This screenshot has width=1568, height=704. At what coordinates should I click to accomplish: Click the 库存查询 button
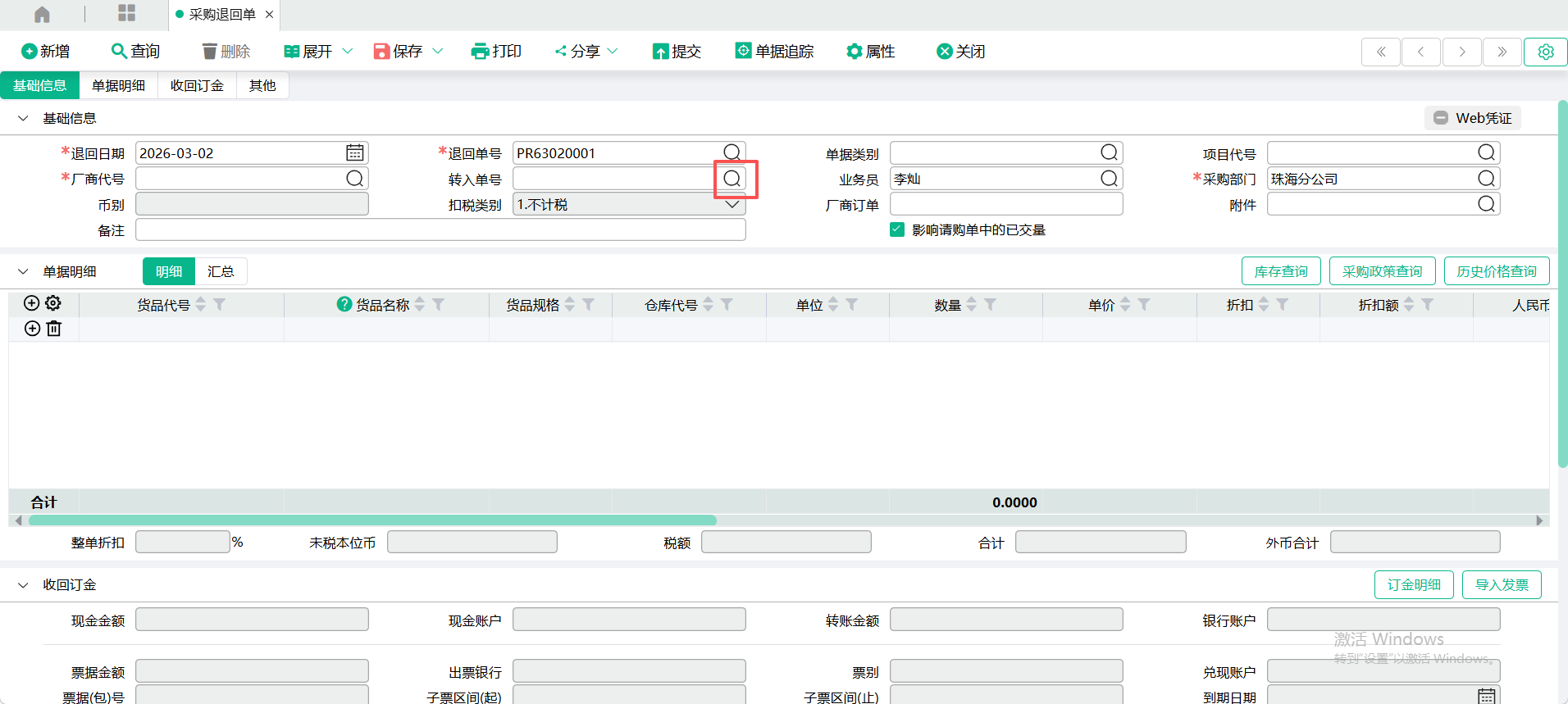coord(1280,271)
